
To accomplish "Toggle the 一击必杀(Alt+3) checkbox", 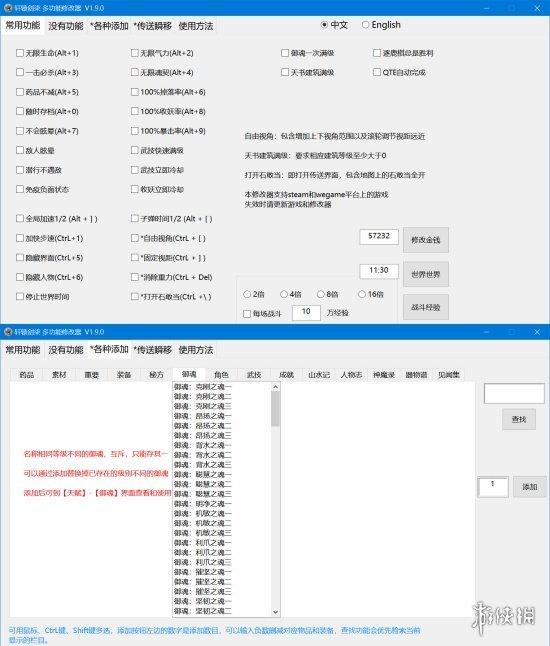I will [x=20, y=72].
